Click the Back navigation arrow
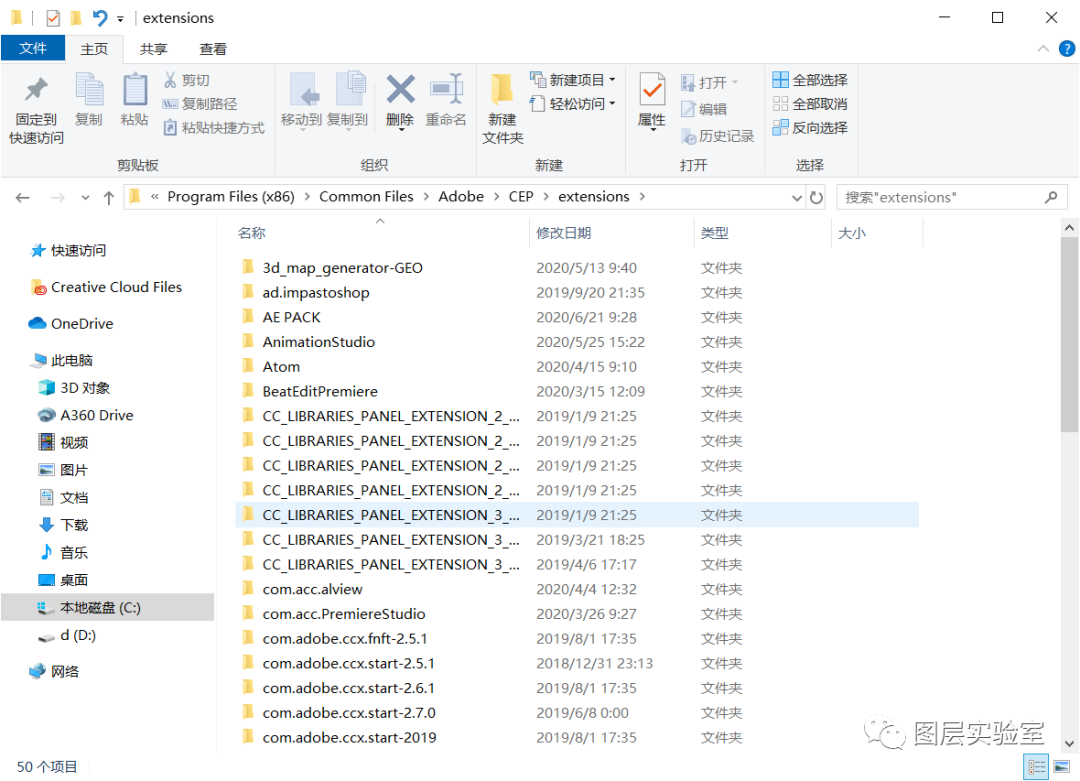 (23, 198)
